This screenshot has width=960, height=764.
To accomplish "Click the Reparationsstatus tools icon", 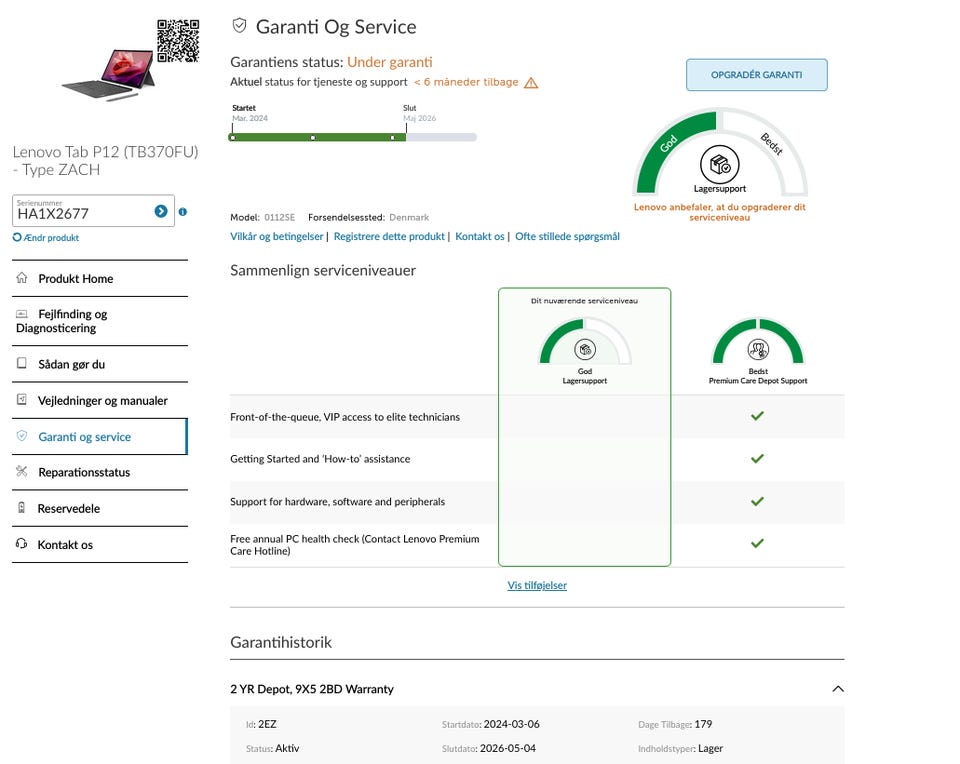I will click(22, 472).
